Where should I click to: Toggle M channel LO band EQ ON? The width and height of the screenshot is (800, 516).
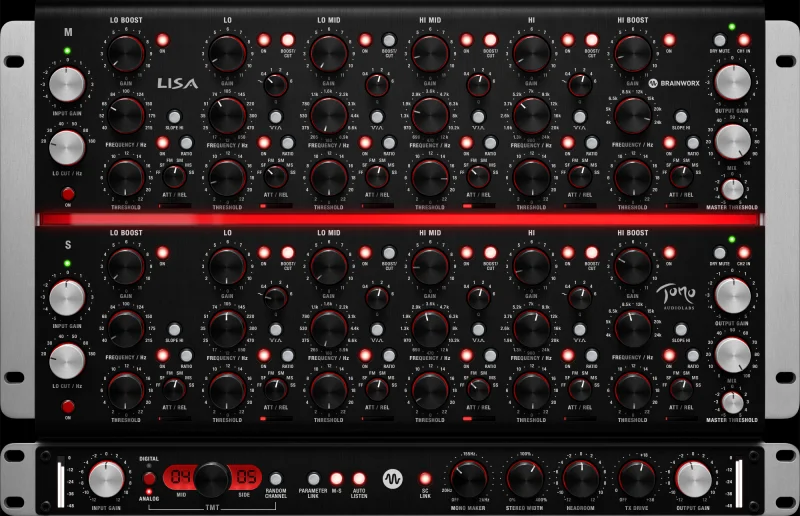tap(264, 40)
